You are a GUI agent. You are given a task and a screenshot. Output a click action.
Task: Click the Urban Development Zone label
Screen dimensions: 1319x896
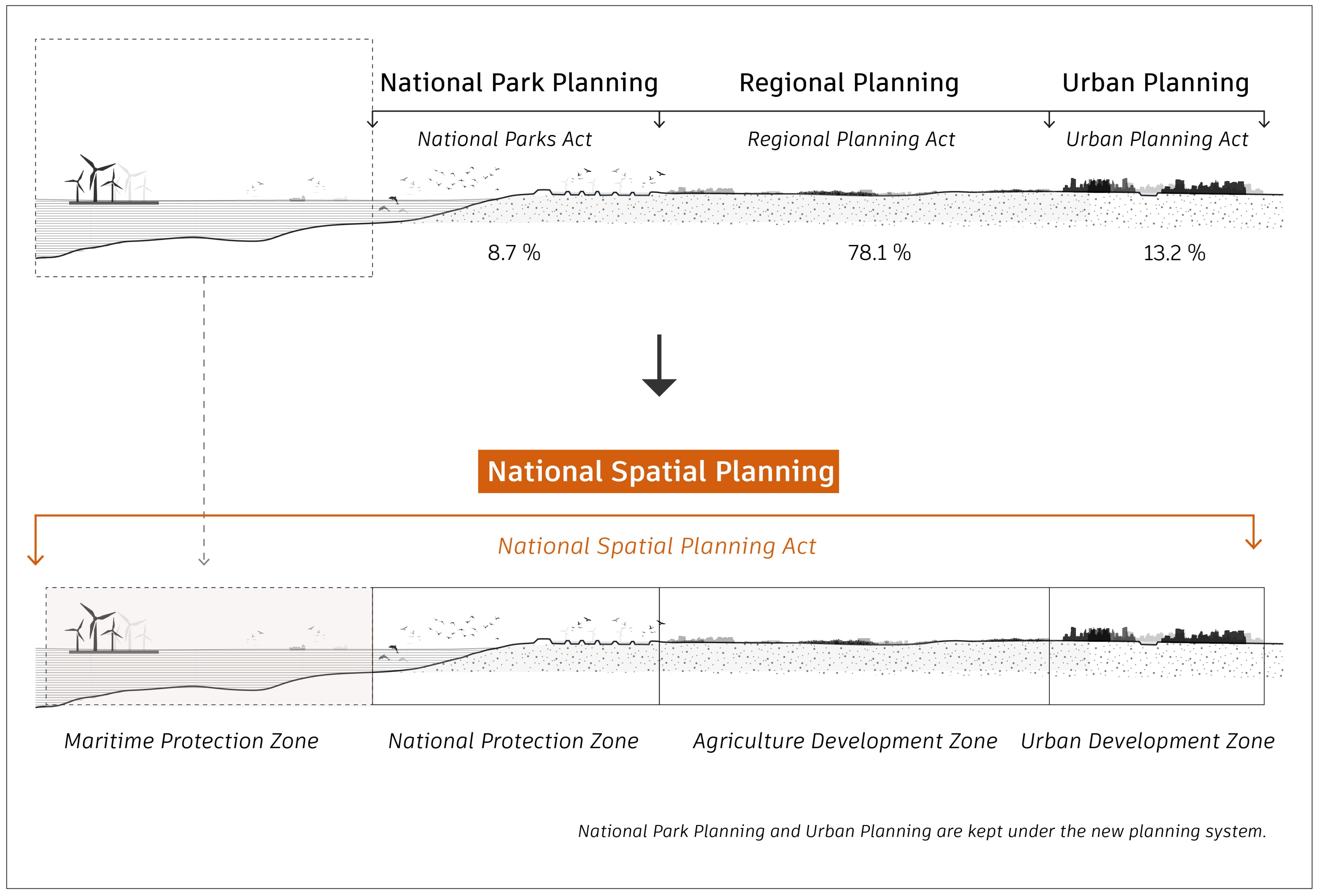[1148, 741]
